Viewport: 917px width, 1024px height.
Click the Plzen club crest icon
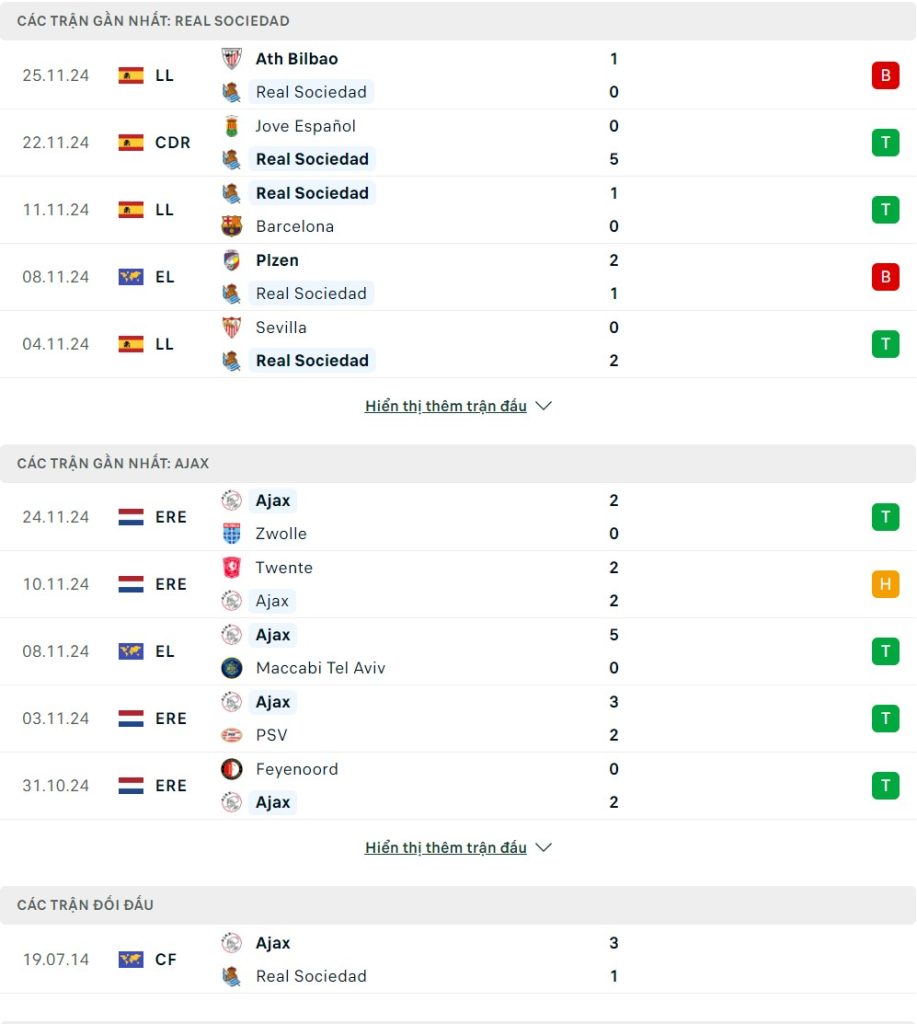click(x=232, y=260)
